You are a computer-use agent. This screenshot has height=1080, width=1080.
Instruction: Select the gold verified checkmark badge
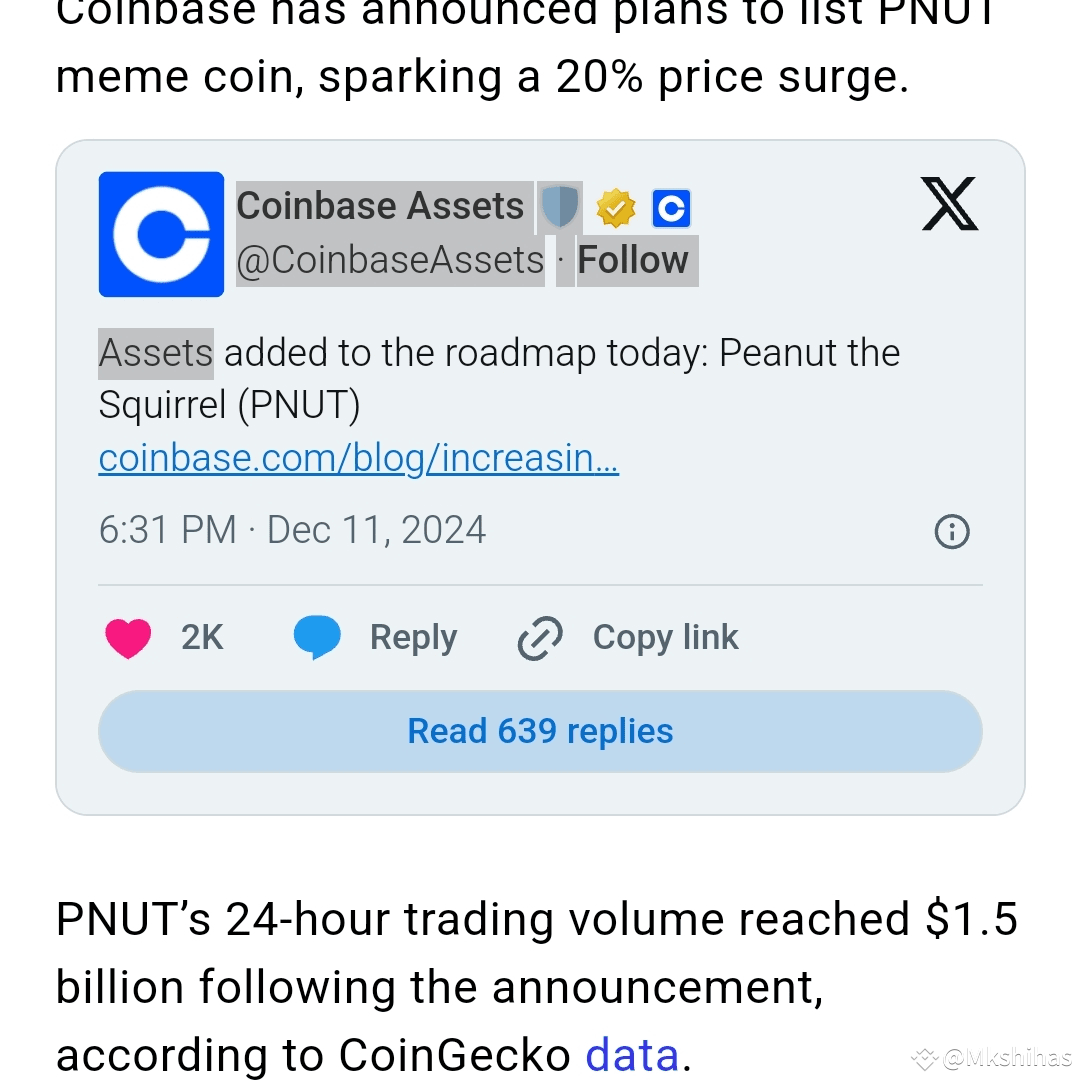[617, 207]
